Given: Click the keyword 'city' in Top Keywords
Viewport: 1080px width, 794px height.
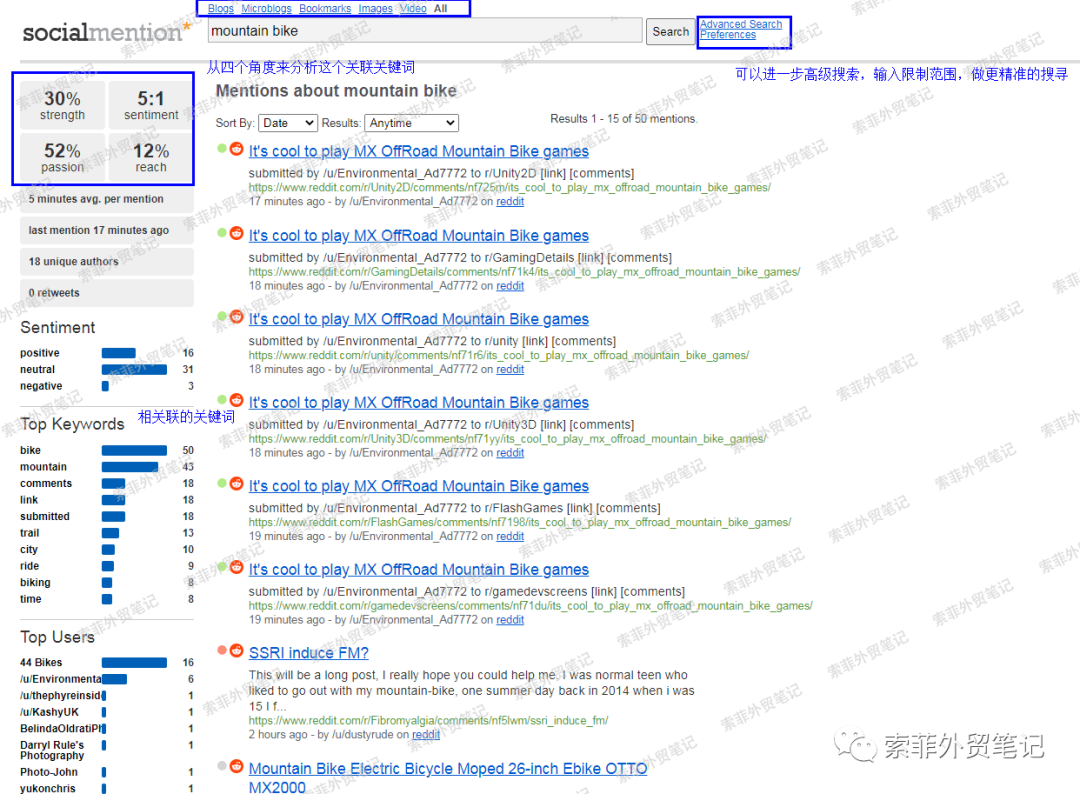Looking at the screenshot, I should [x=29, y=550].
